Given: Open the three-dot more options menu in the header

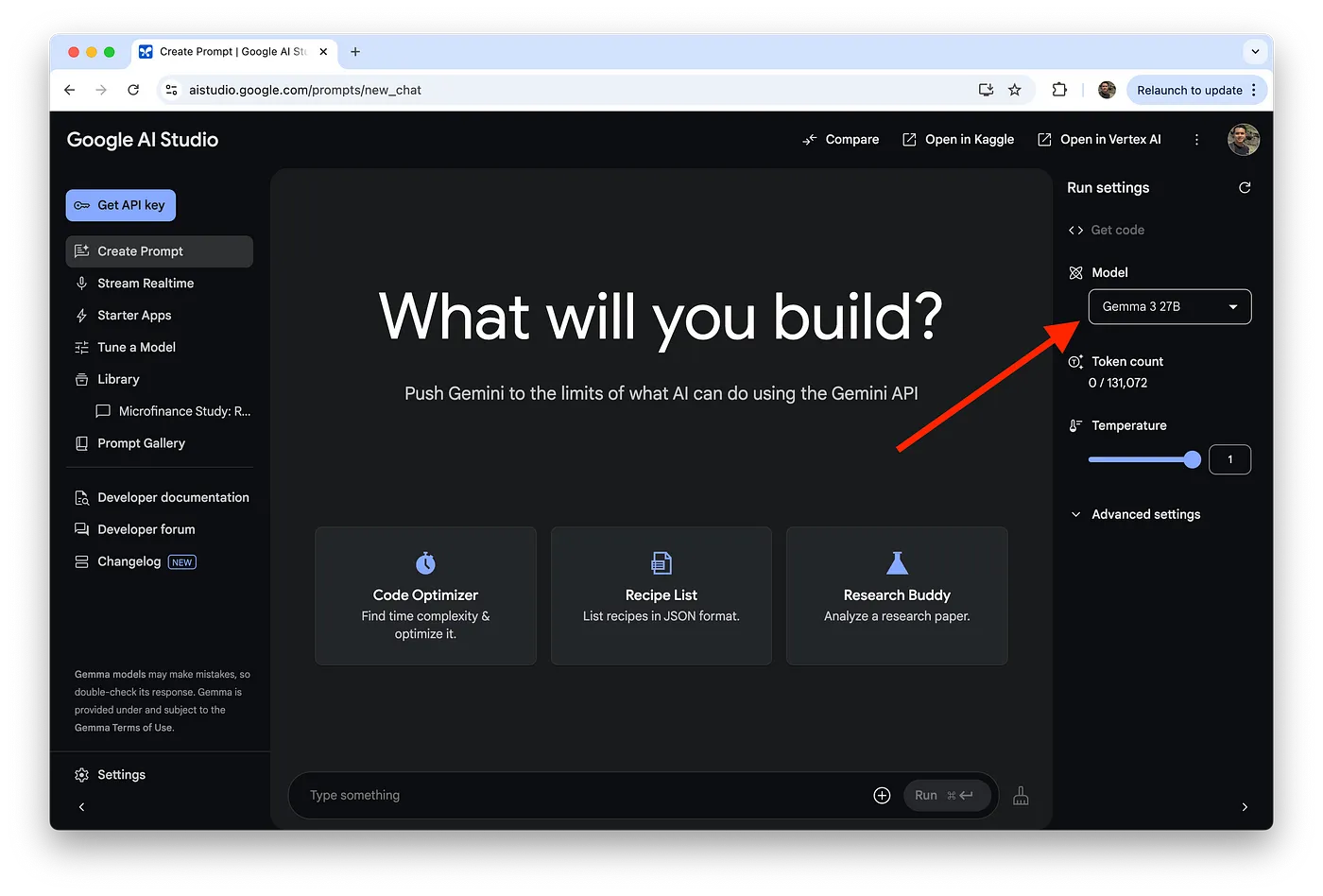Looking at the screenshot, I should click(x=1196, y=140).
